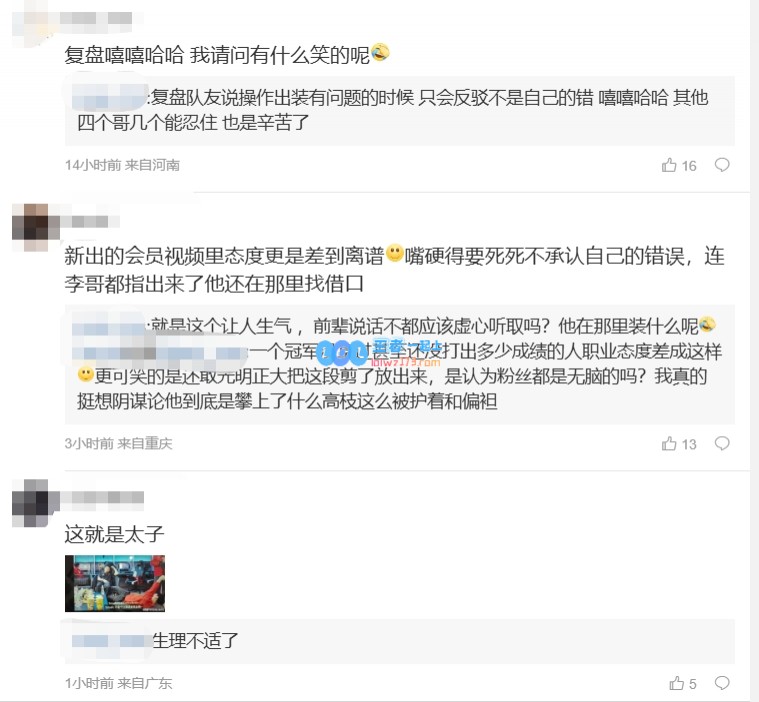Open blurred username of second commenter

tap(90, 221)
